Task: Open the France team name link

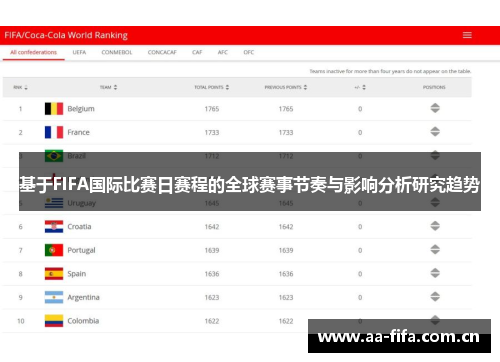Action: click(78, 132)
